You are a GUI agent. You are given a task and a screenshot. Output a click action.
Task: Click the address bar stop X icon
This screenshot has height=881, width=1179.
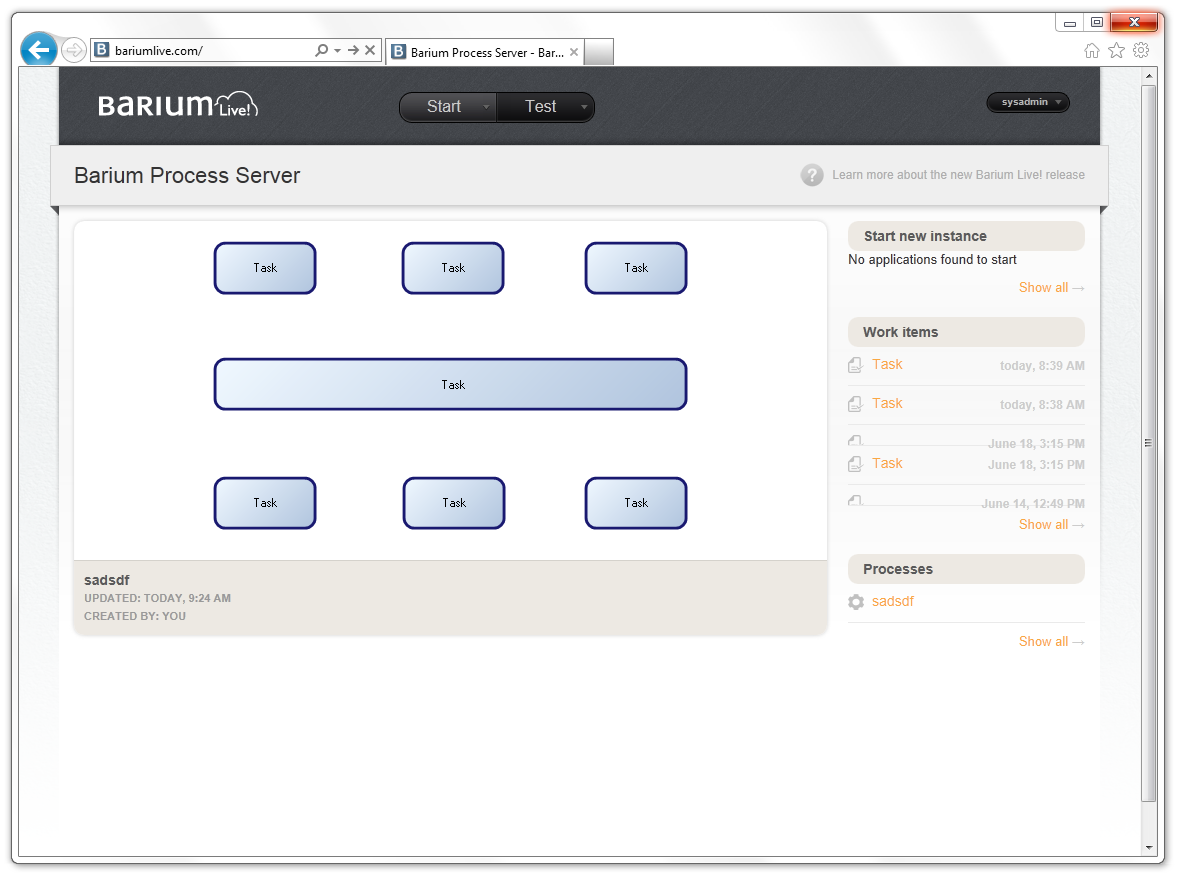[x=370, y=50]
